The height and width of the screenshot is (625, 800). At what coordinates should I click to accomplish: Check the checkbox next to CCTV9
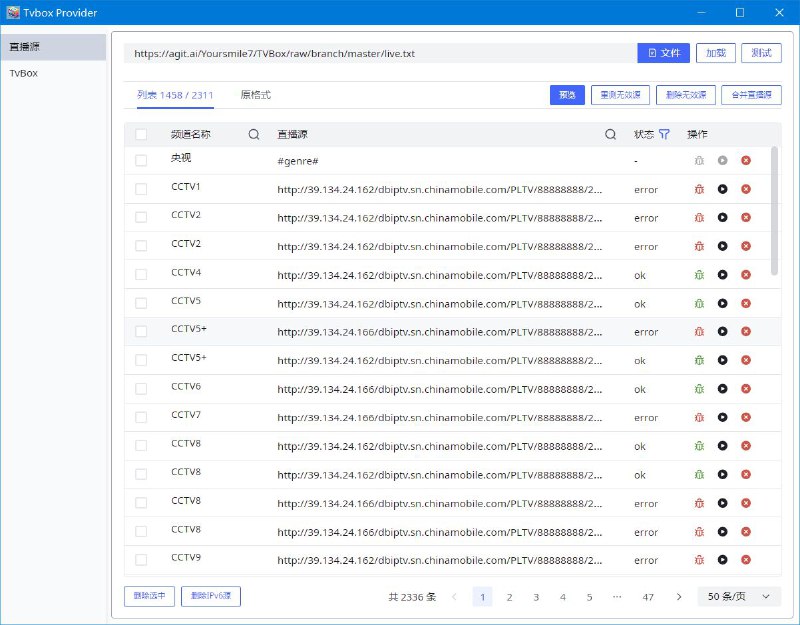(x=141, y=559)
